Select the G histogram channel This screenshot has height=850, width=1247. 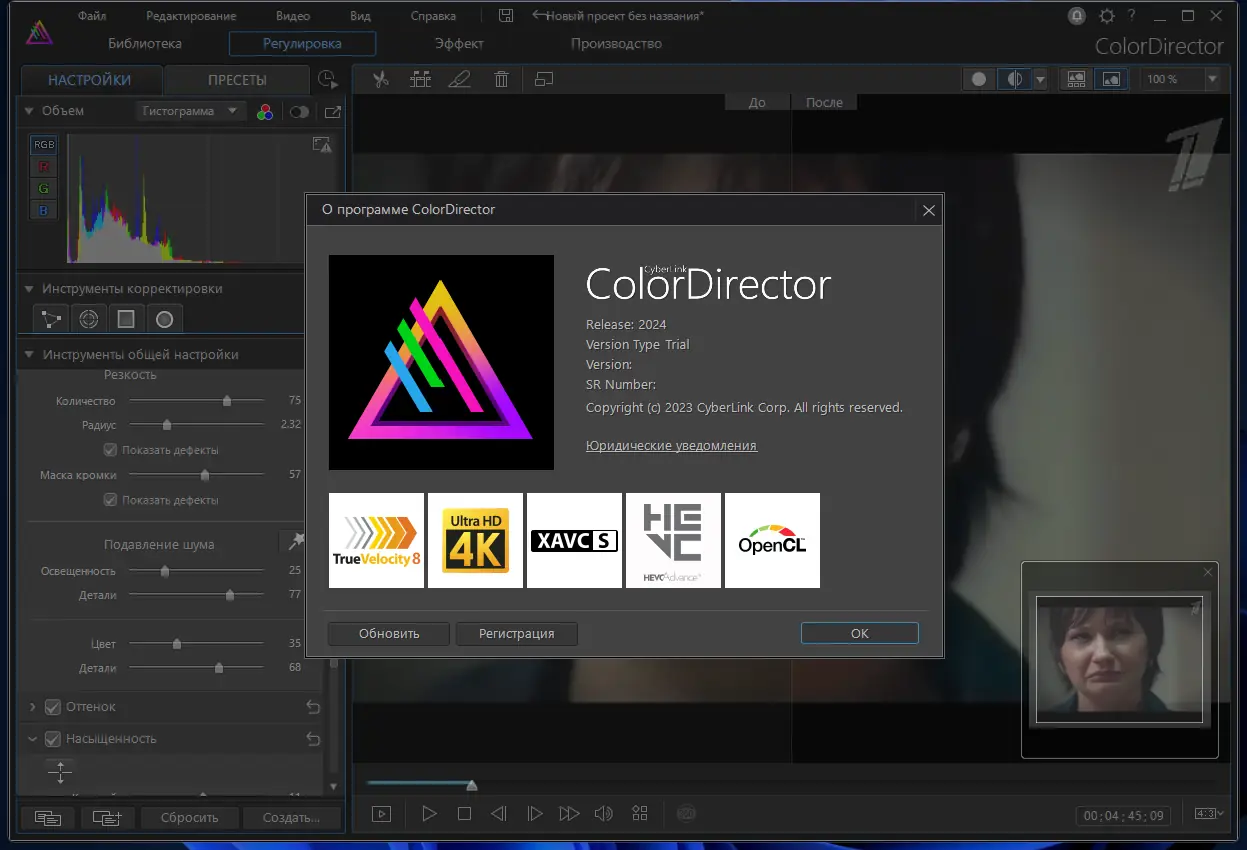(44, 189)
